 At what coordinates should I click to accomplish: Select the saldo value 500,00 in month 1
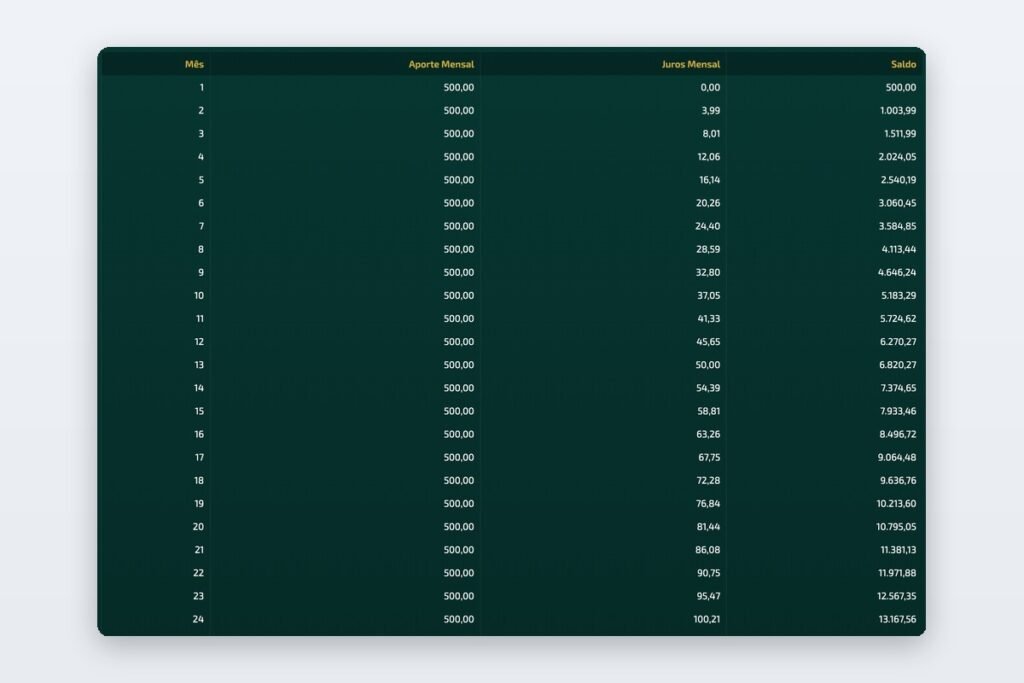click(x=901, y=87)
